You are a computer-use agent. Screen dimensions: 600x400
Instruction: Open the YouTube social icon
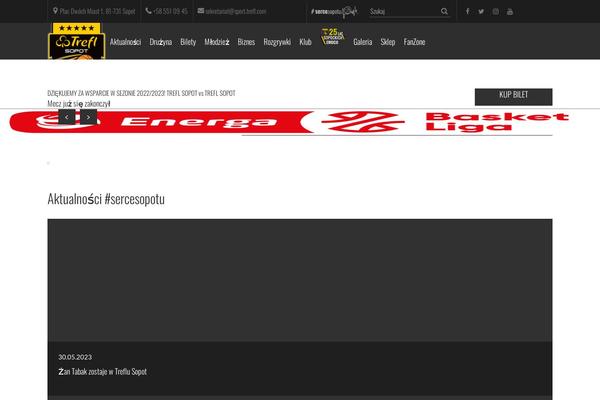coord(510,11)
